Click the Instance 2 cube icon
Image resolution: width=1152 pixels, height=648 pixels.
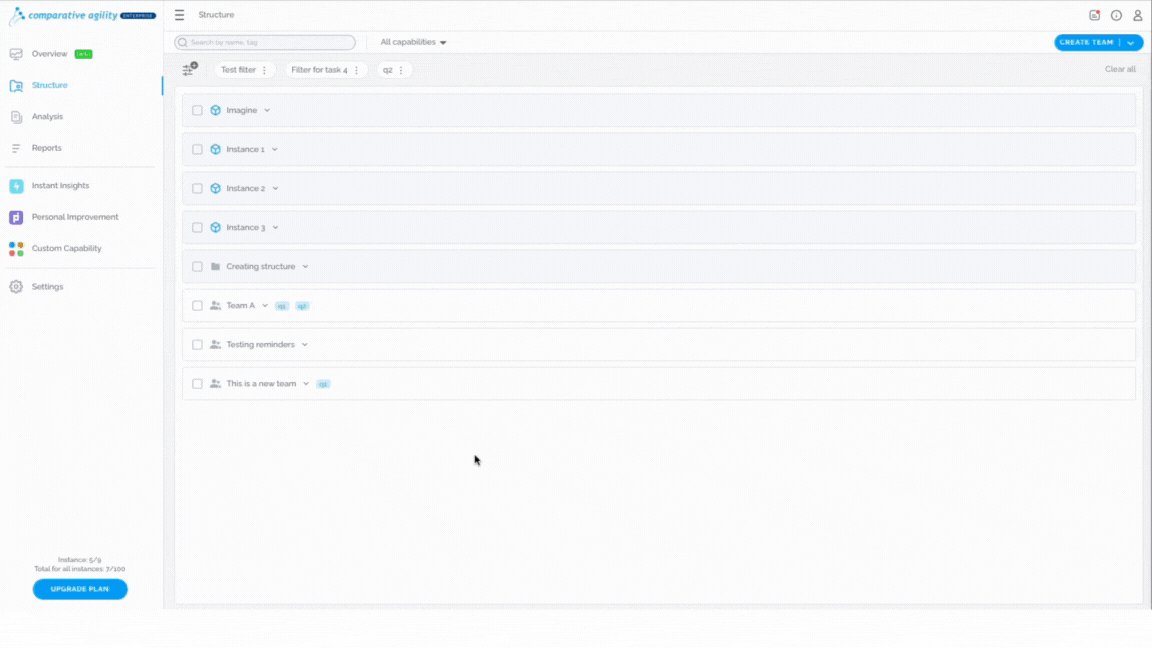click(215, 188)
